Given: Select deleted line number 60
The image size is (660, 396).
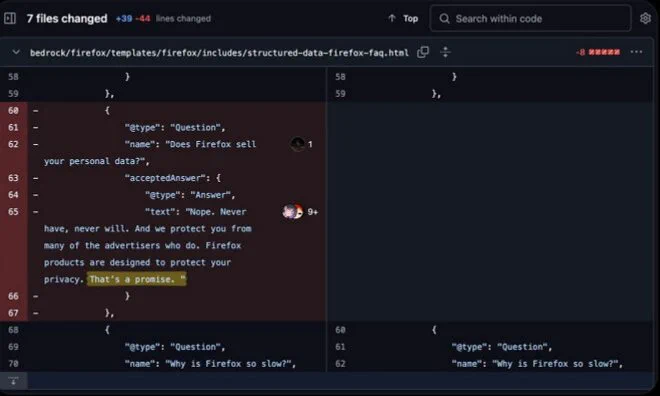Looking at the screenshot, I should [x=13, y=110].
